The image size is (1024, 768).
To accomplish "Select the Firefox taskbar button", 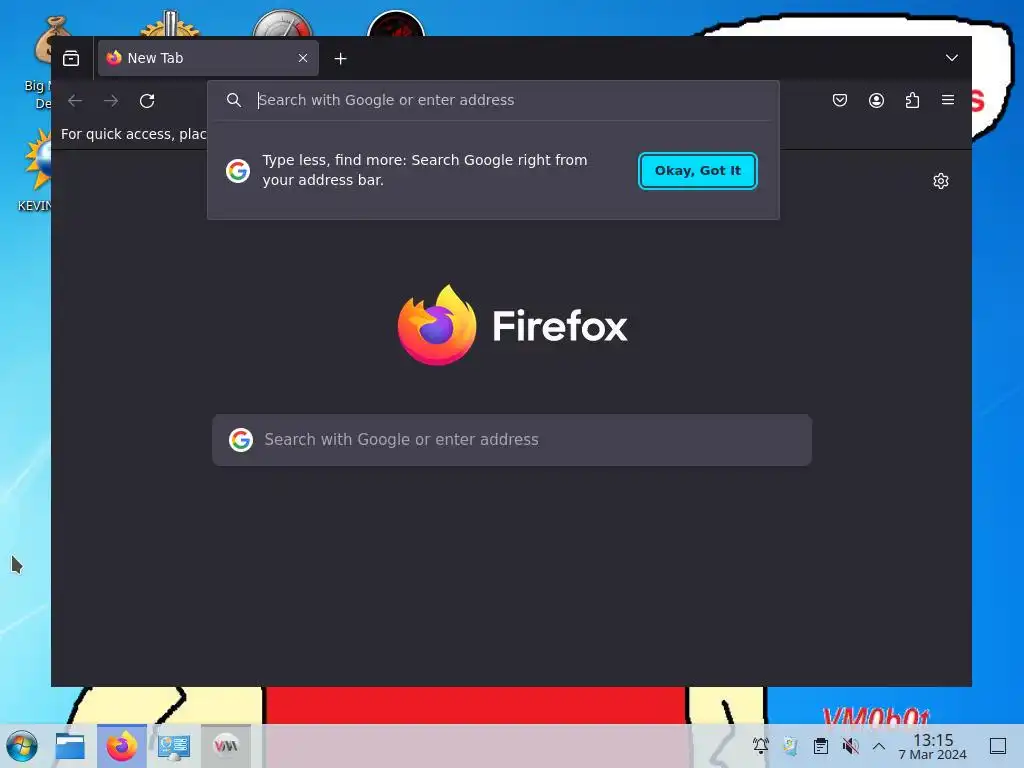I will pyautogui.click(x=121, y=746).
